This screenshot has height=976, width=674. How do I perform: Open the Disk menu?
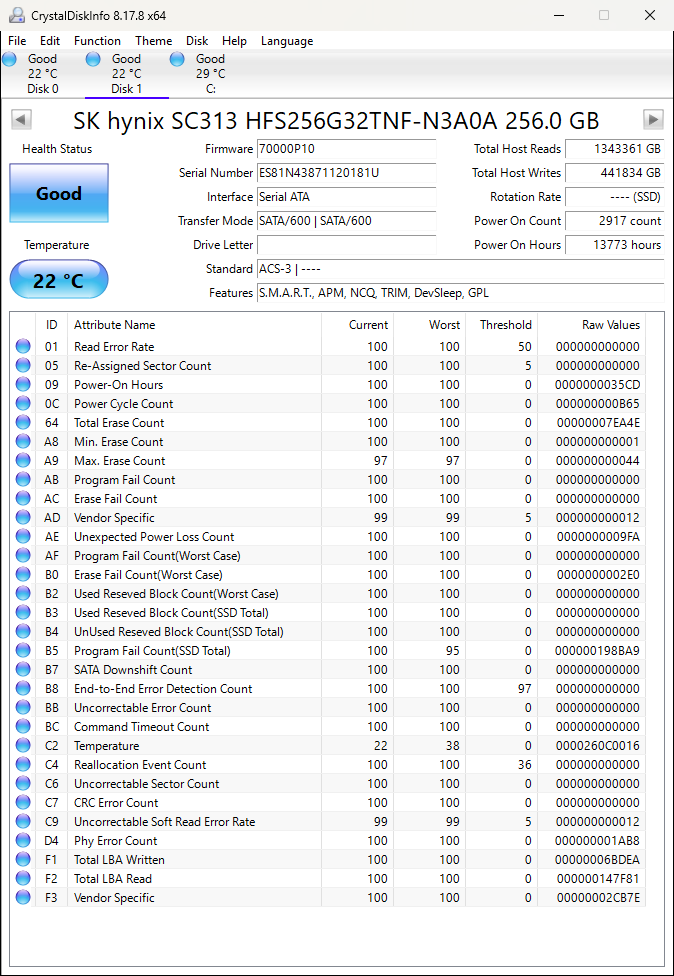(197, 41)
